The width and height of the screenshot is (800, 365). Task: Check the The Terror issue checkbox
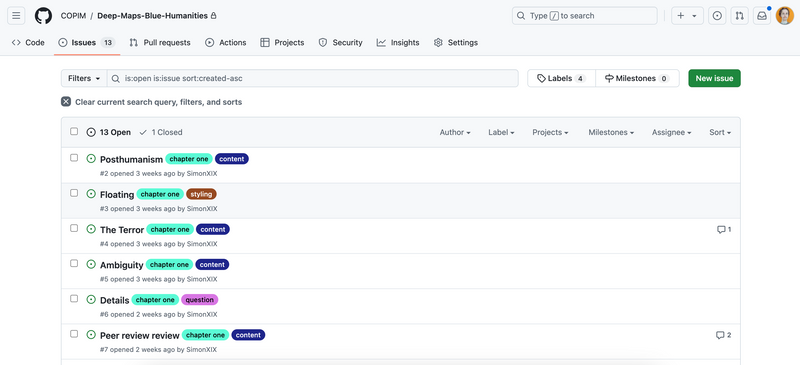click(74, 228)
